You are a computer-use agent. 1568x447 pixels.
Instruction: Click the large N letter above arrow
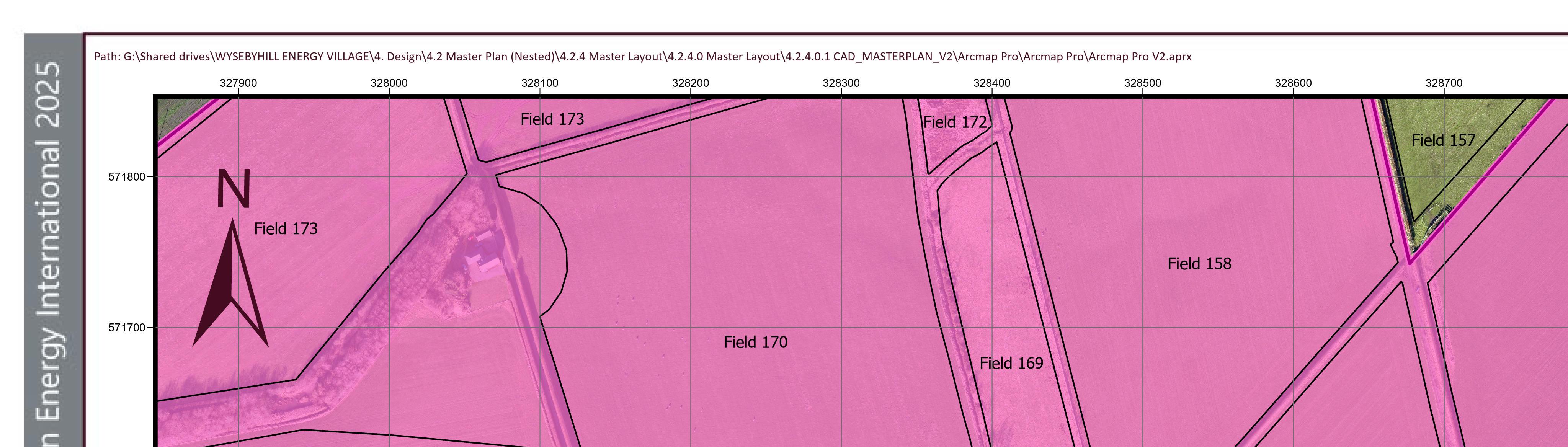pos(234,189)
